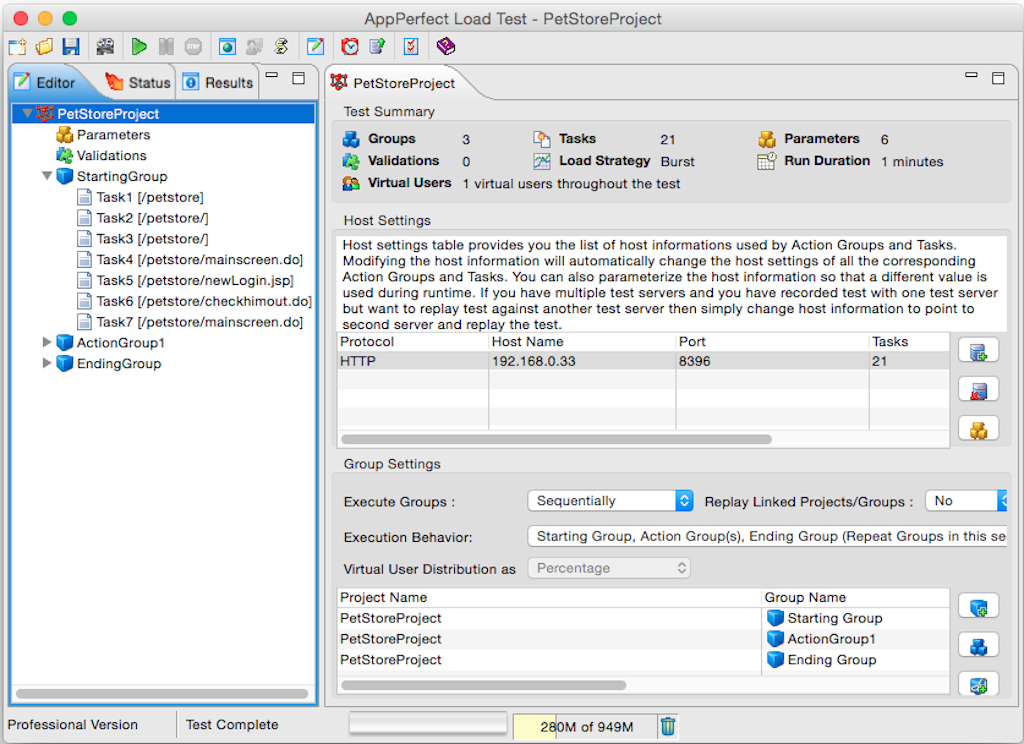Switch to the Status tab

pyautogui.click(x=138, y=82)
